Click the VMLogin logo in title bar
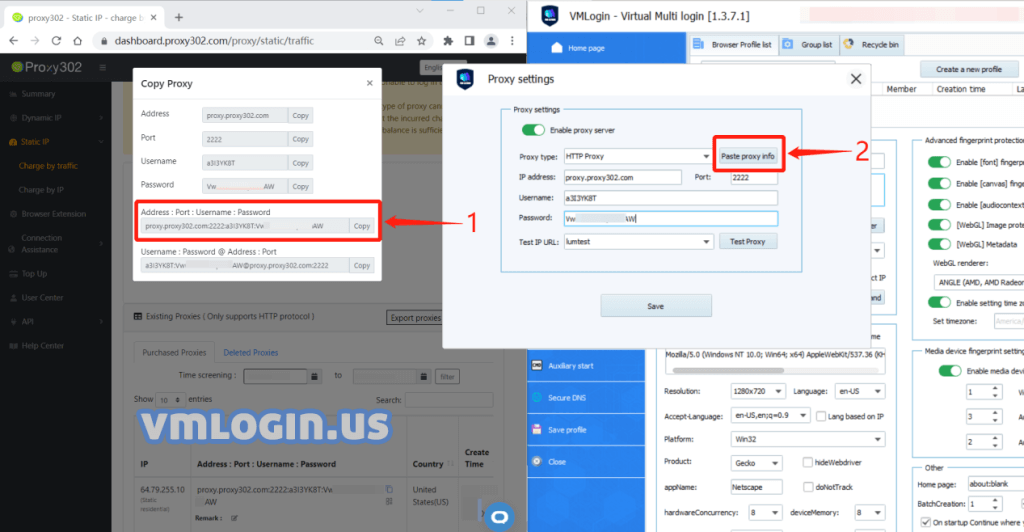1024x532 pixels. [x=550, y=16]
